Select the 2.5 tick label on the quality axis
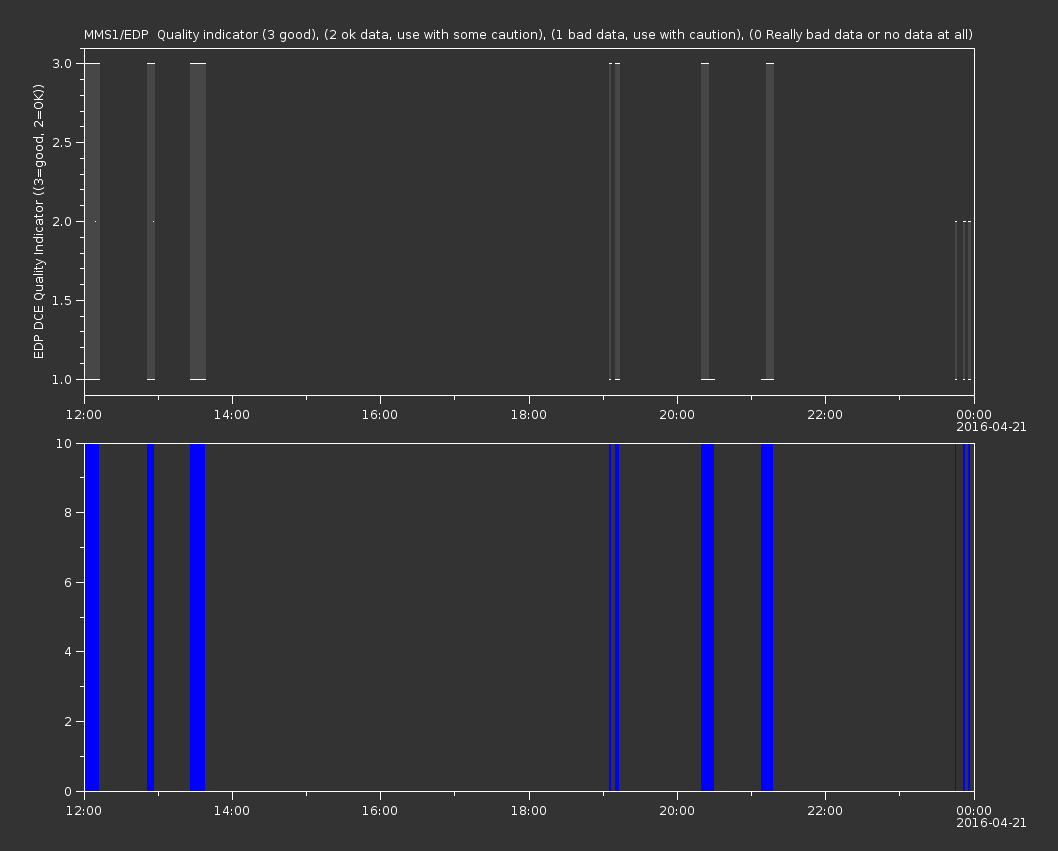Image resolution: width=1058 pixels, height=851 pixels. 62,142
